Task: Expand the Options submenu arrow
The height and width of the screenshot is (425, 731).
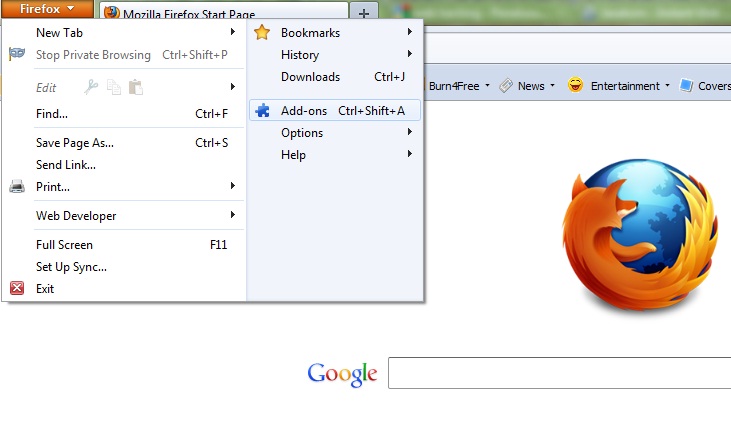Action: pos(409,132)
